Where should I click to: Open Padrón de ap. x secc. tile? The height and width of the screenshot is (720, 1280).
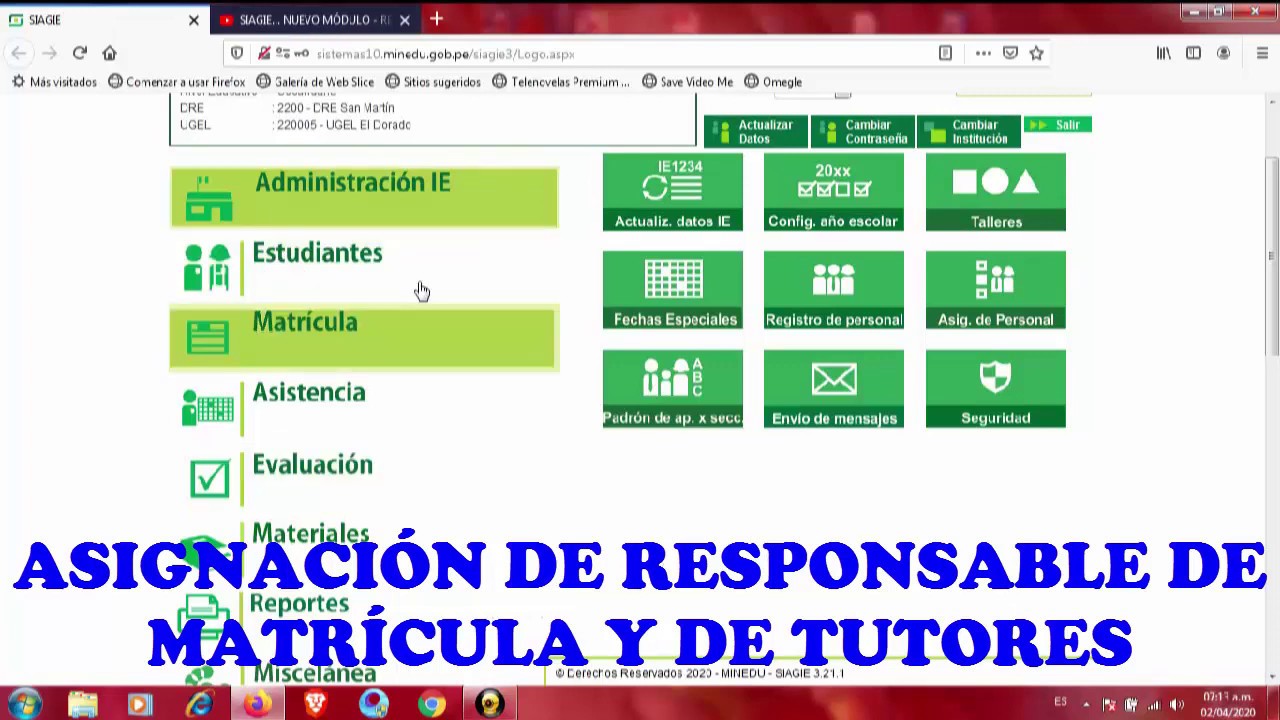(672, 389)
